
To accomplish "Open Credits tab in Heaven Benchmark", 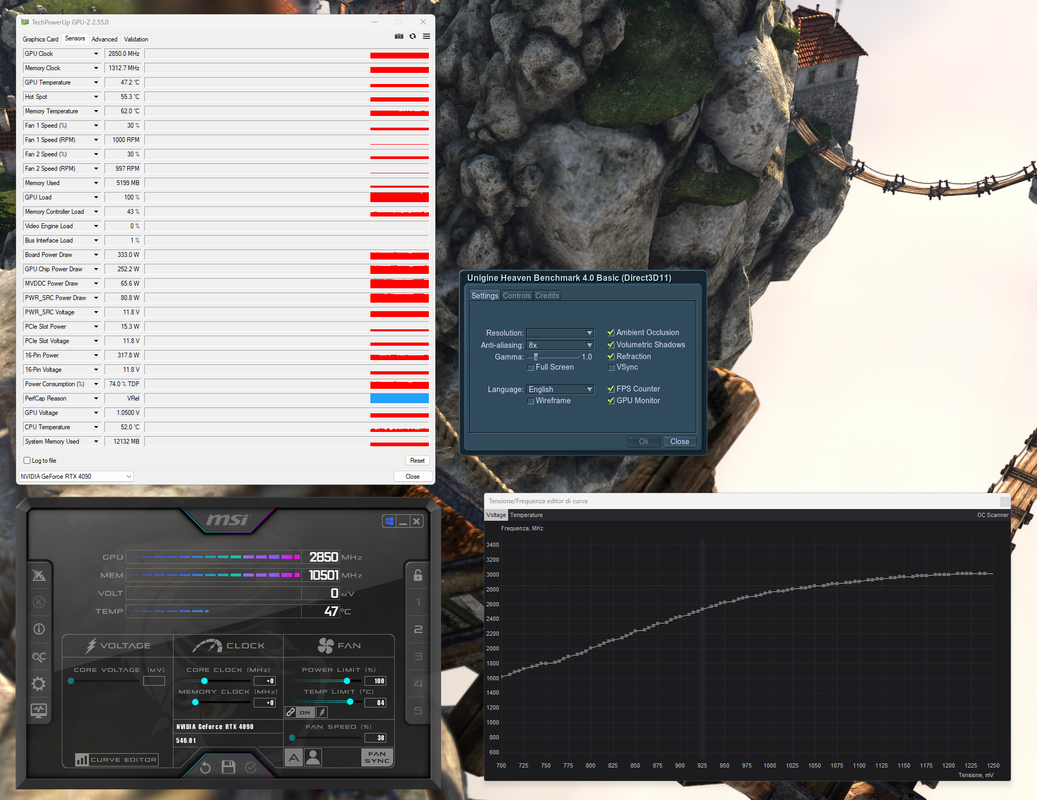I will (x=547, y=296).
